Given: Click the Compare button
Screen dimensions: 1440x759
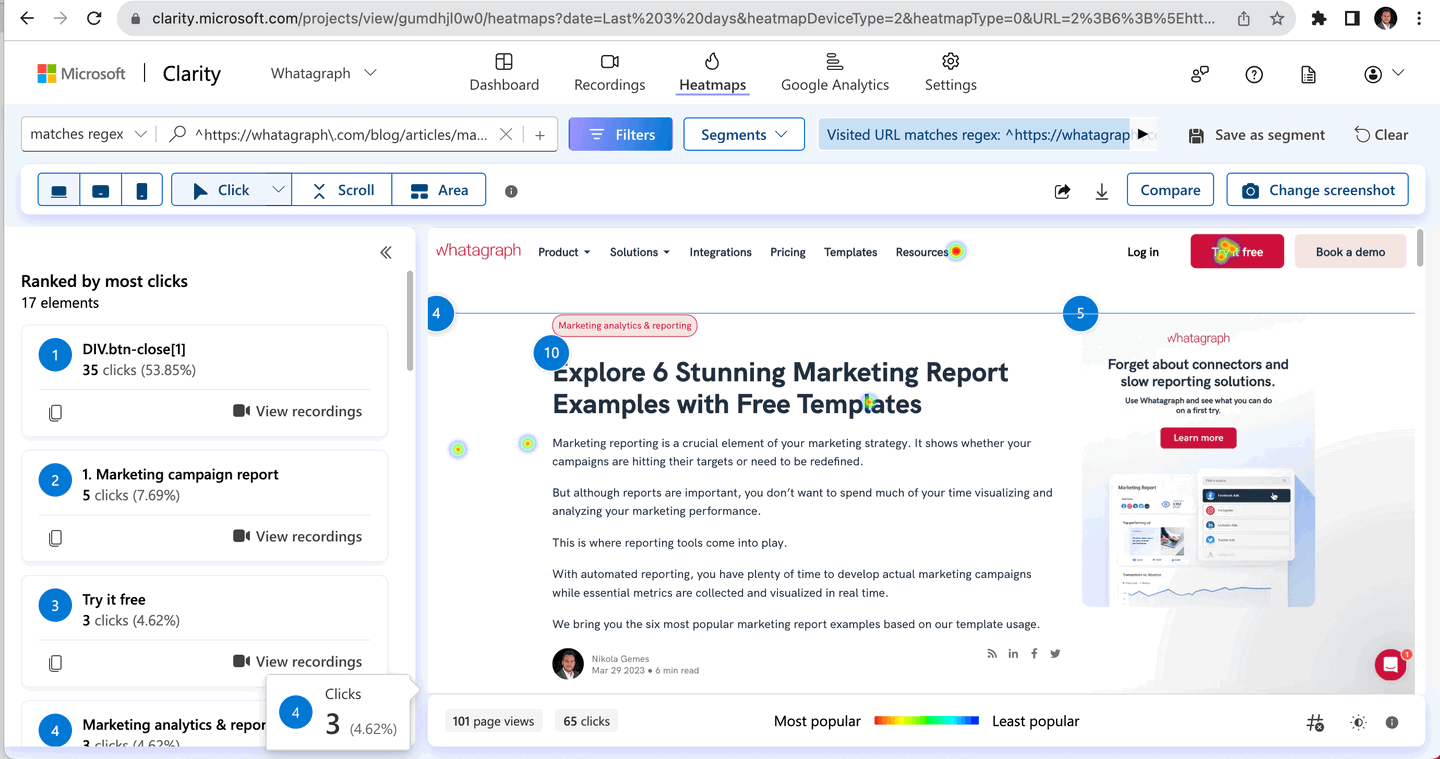Looking at the screenshot, I should tap(1170, 189).
